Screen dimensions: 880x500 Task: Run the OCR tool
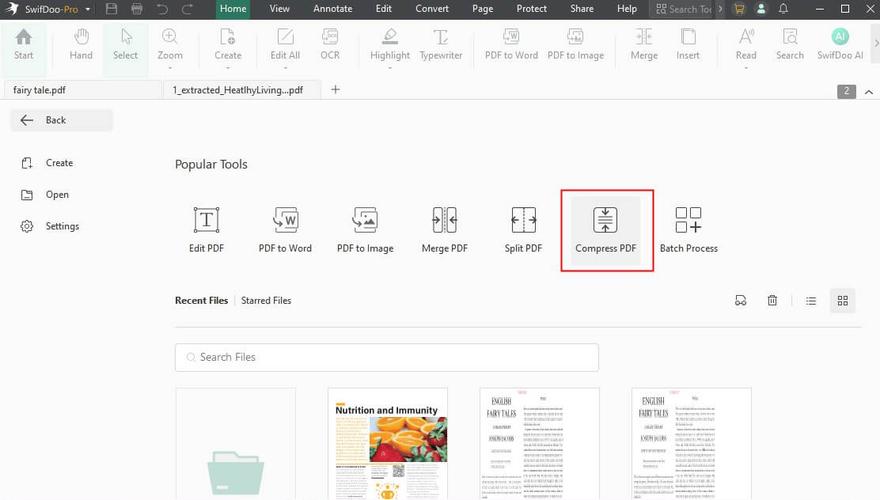tap(330, 45)
